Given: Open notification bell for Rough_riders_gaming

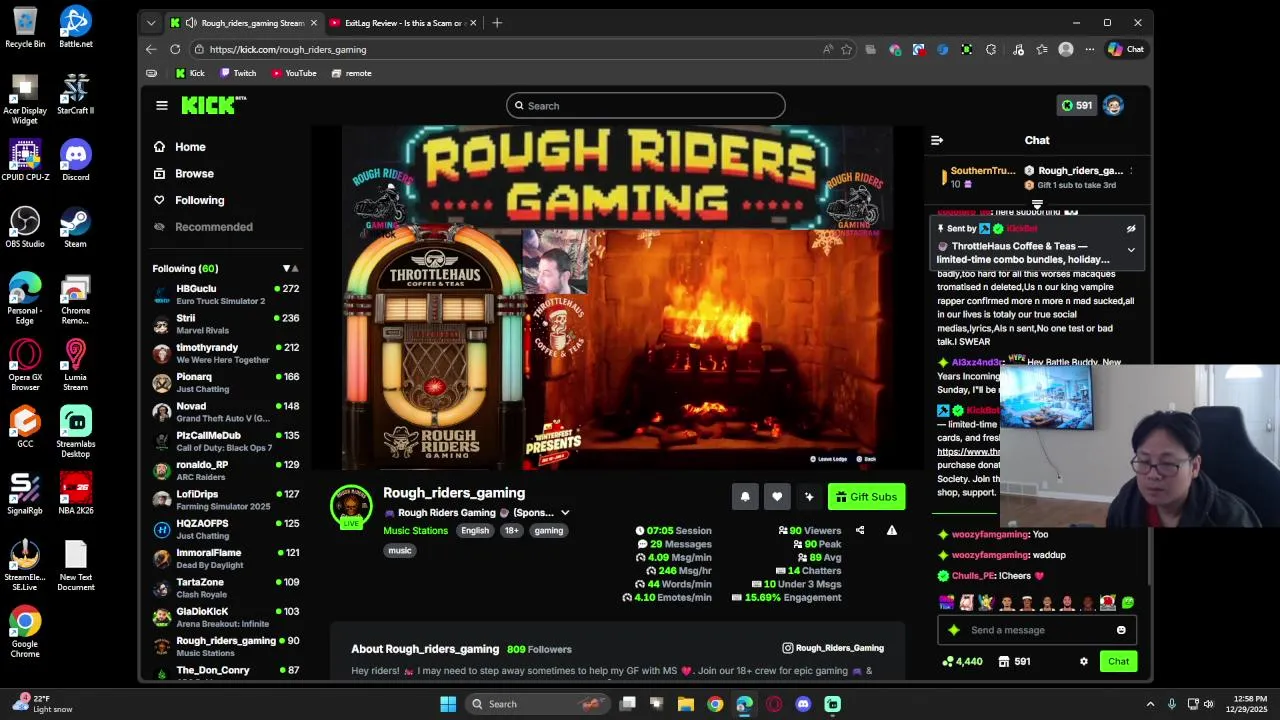Looking at the screenshot, I should [x=745, y=497].
